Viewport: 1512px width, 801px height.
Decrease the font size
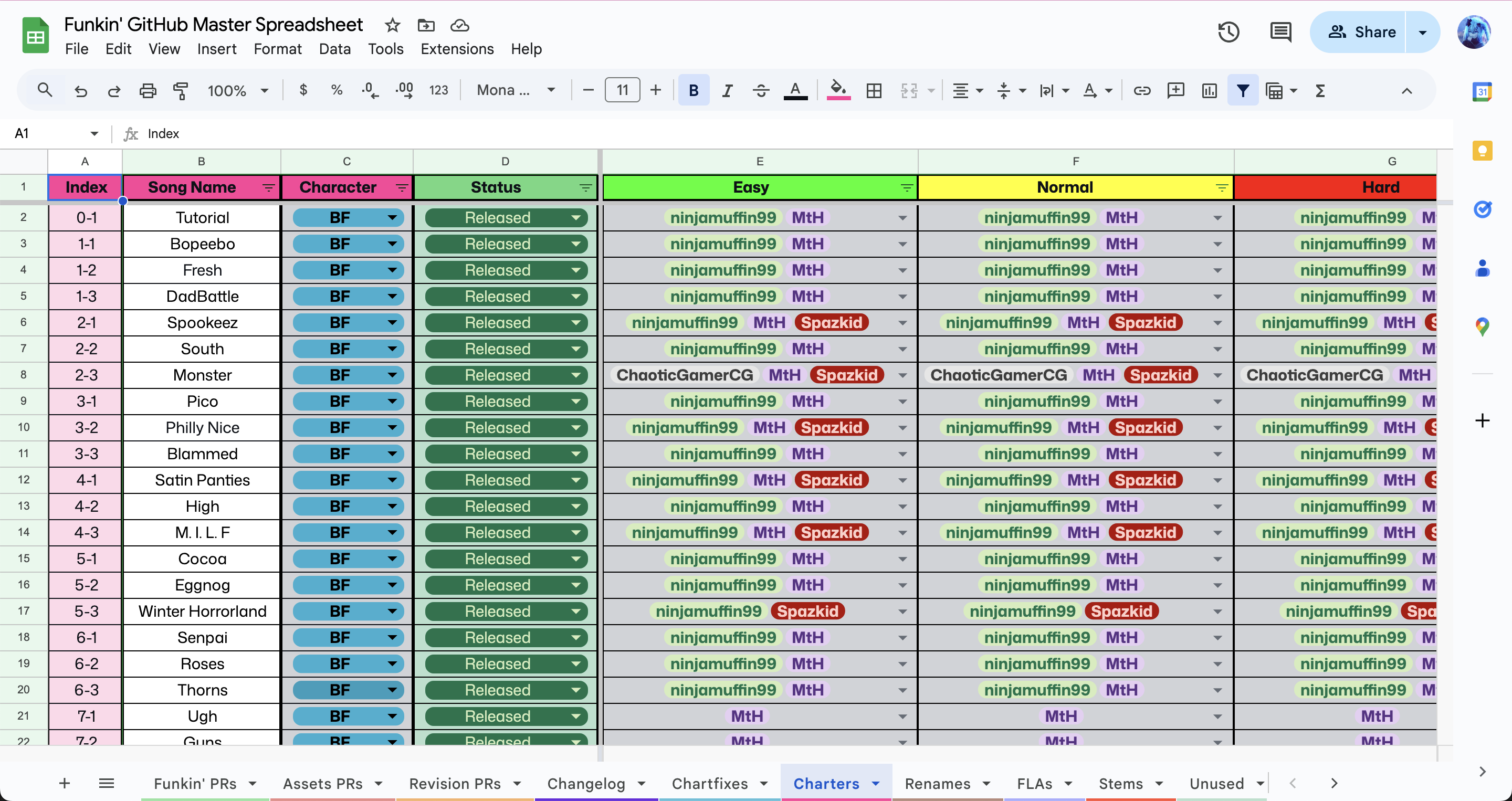click(x=588, y=90)
